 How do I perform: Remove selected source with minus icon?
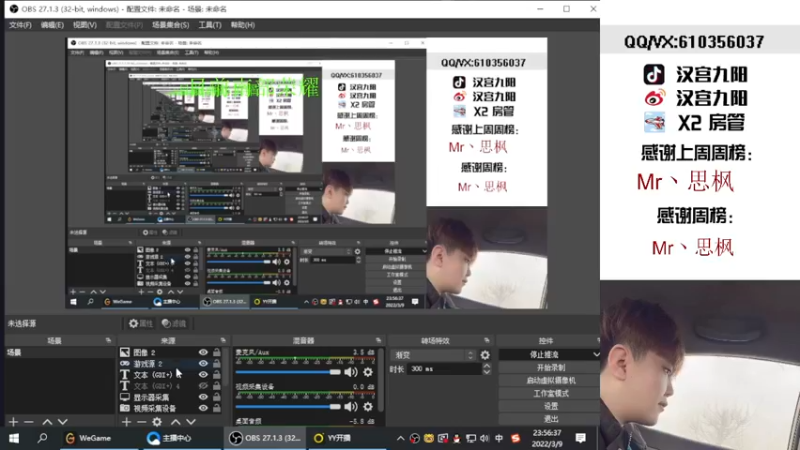[x=141, y=422]
